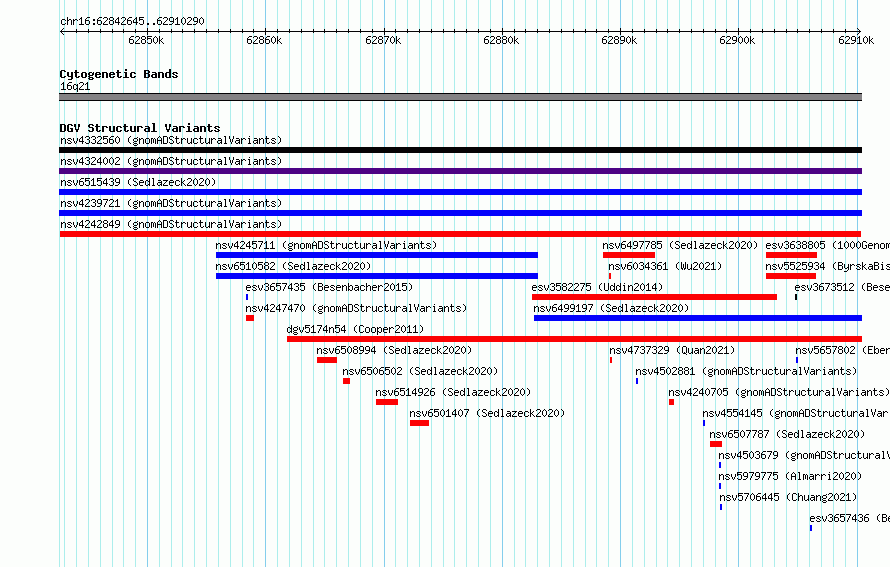Select the blue nsv4245711 variant bar
This screenshot has height=567, width=890.
point(377,255)
